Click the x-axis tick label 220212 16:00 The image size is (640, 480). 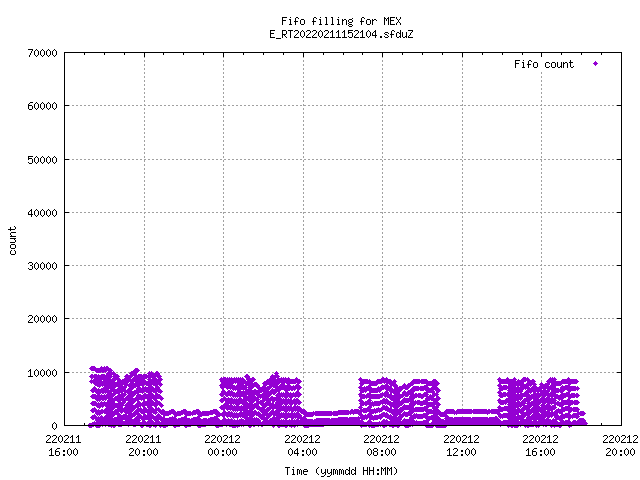541,446
